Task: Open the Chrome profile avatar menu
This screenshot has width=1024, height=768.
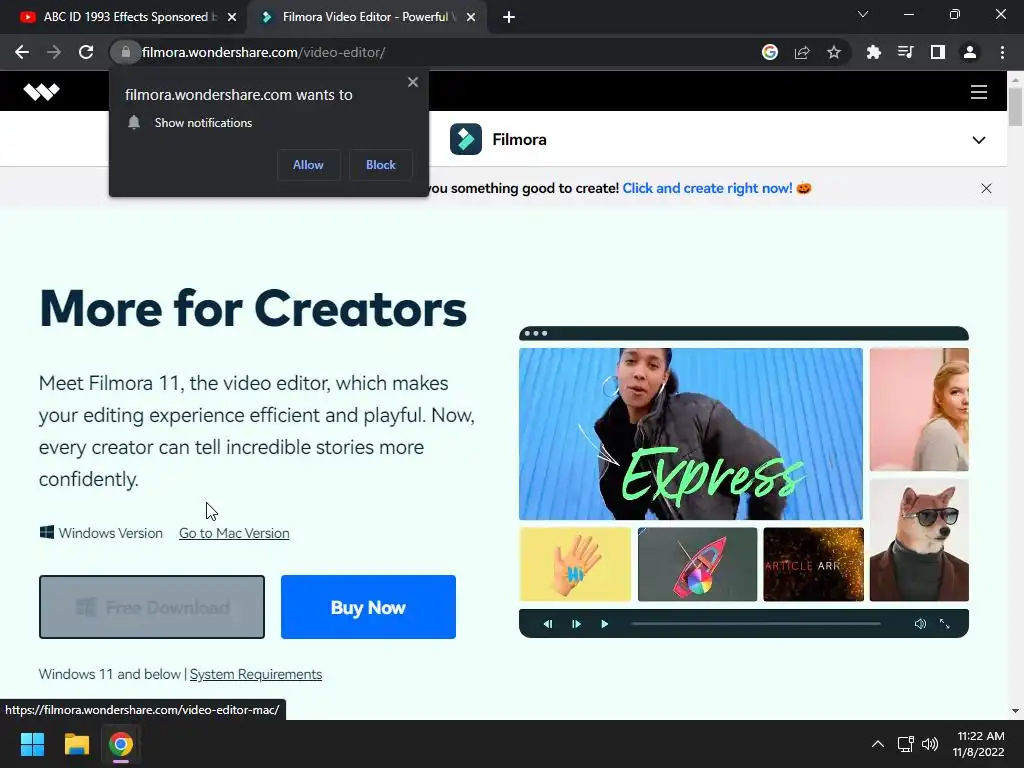Action: 970,52
